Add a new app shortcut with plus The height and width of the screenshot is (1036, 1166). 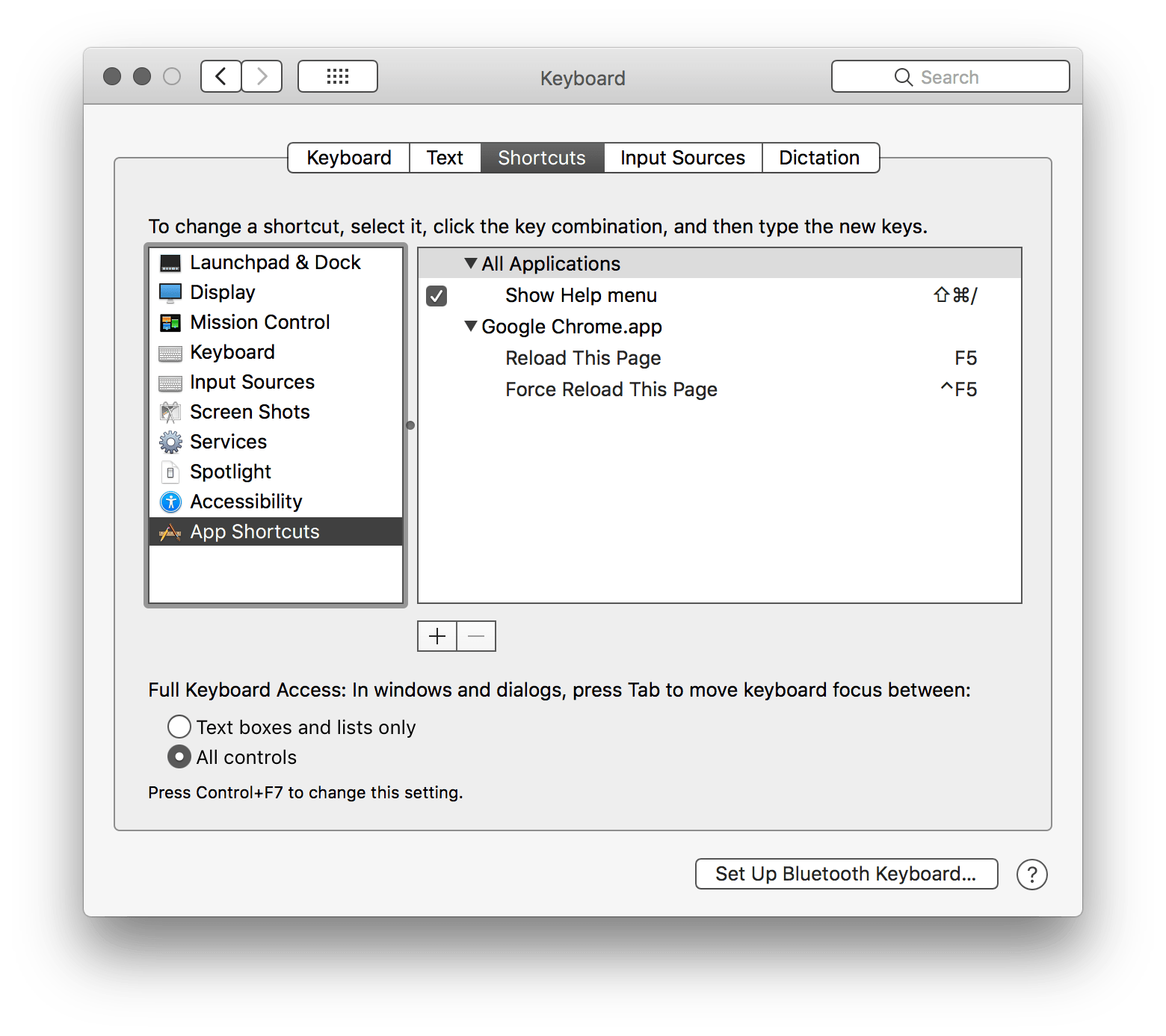pyautogui.click(x=437, y=636)
